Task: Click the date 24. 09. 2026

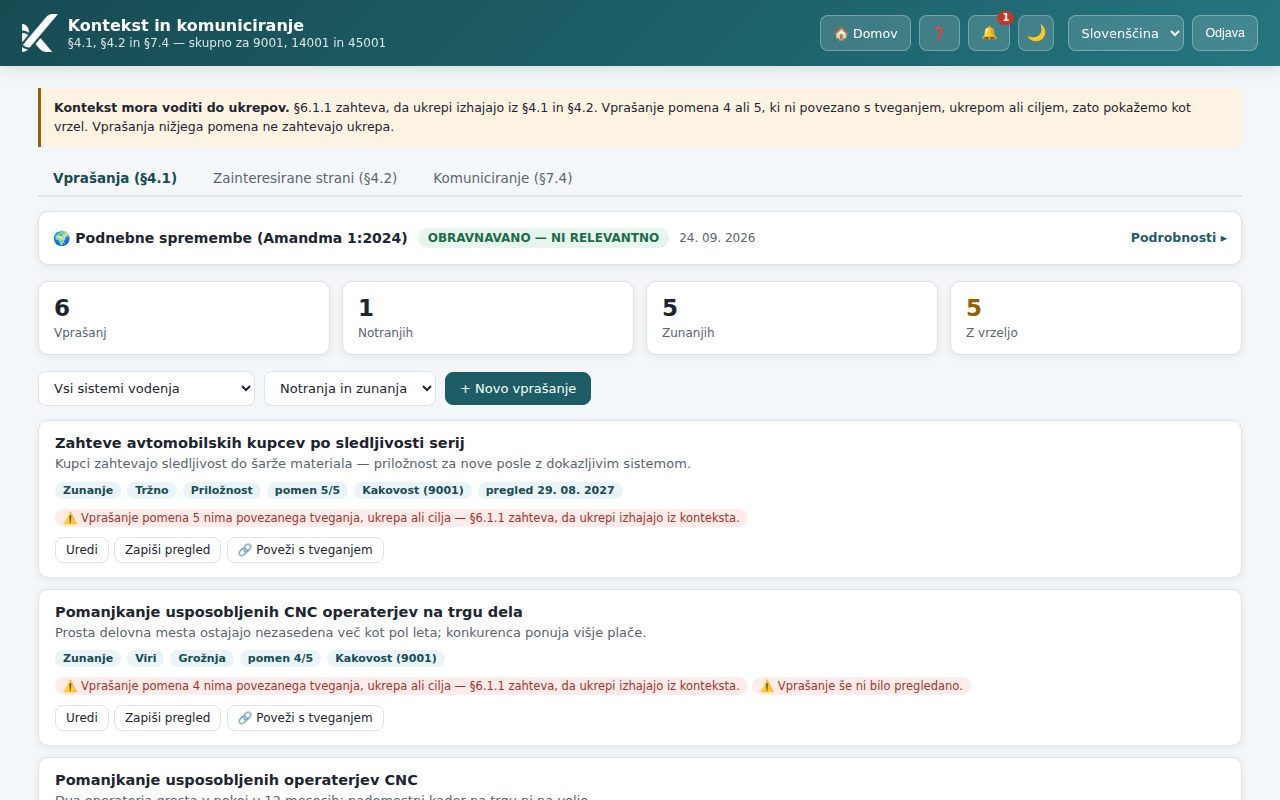Action: click(x=718, y=238)
